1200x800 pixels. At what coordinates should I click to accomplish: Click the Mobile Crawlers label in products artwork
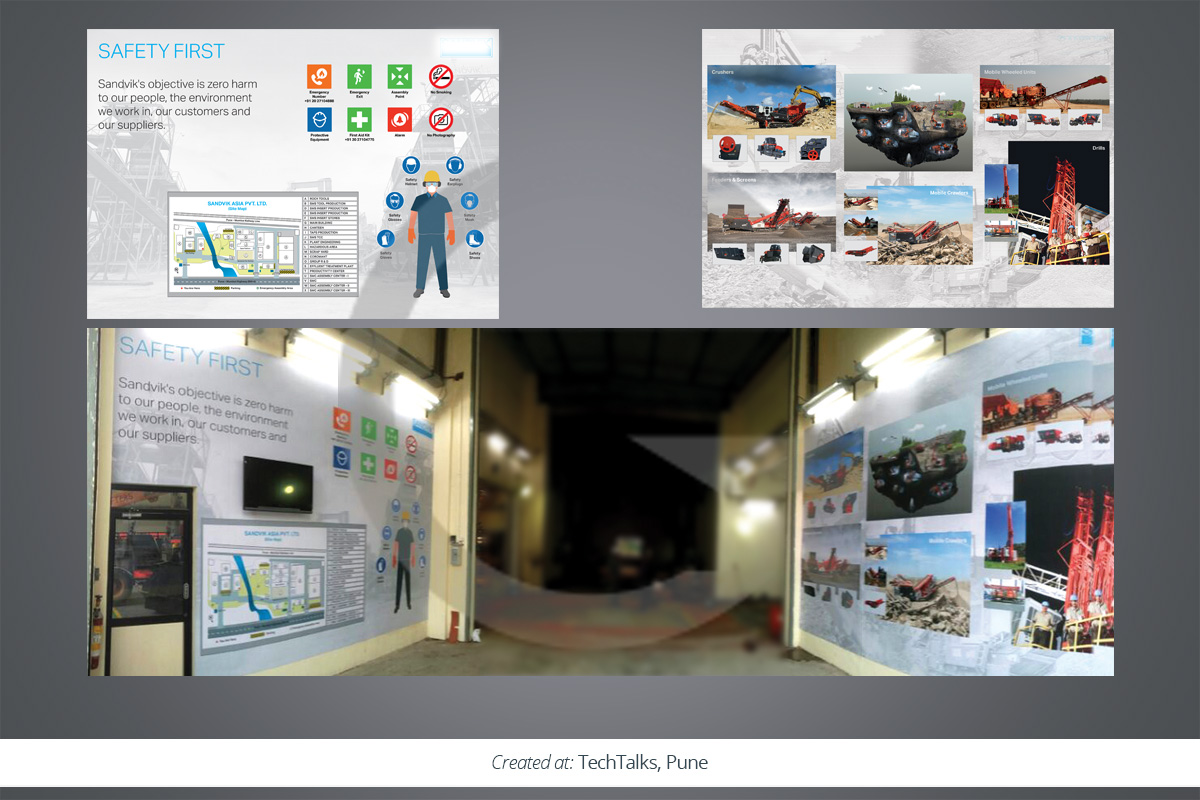tap(950, 192)
